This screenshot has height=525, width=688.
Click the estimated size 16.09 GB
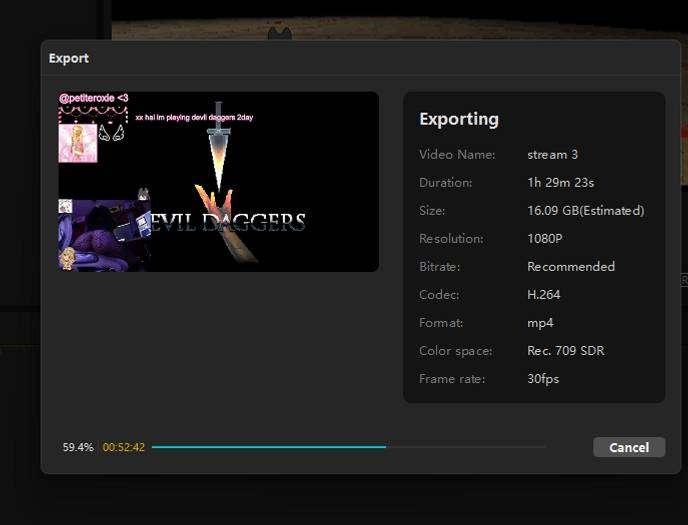(x=586, y=211)
